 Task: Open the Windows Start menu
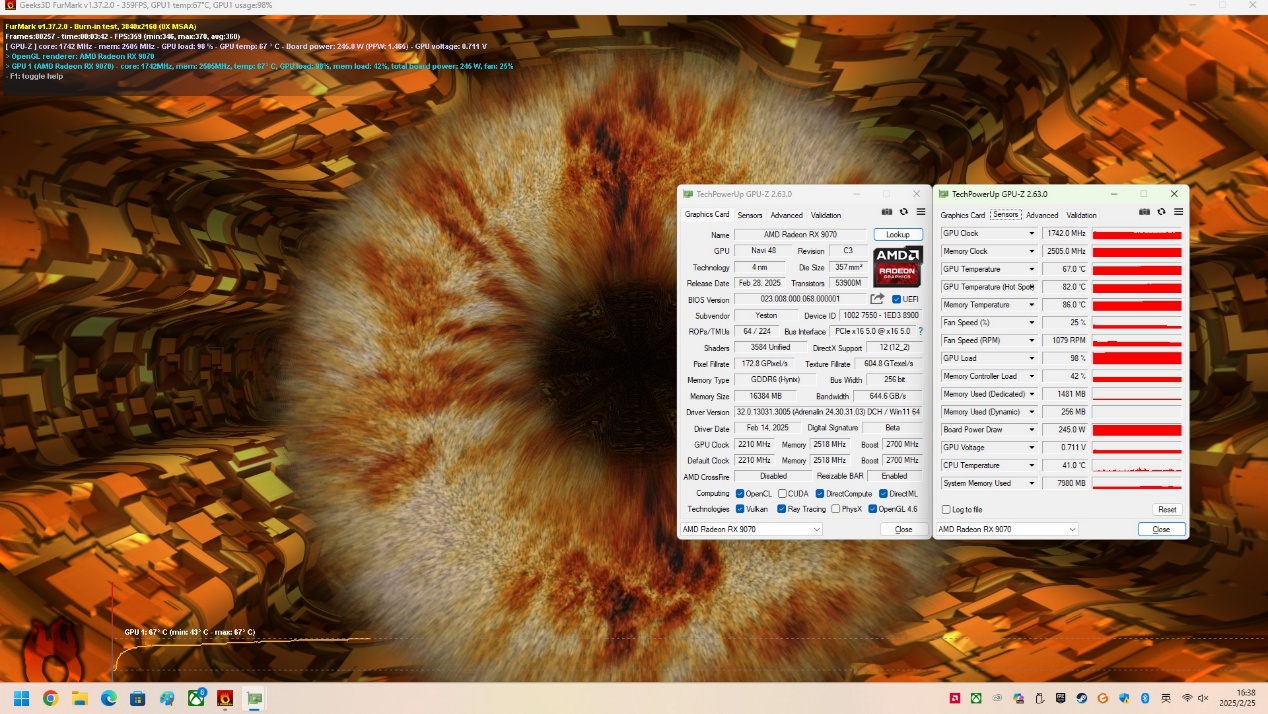21,698
